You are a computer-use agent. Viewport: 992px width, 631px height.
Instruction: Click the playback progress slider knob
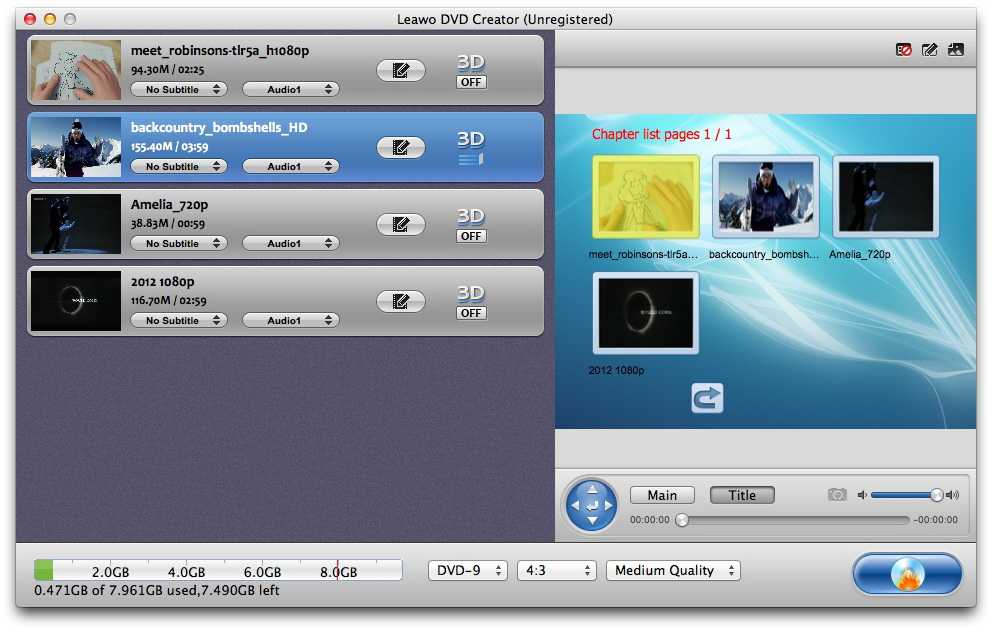[681, 520]
